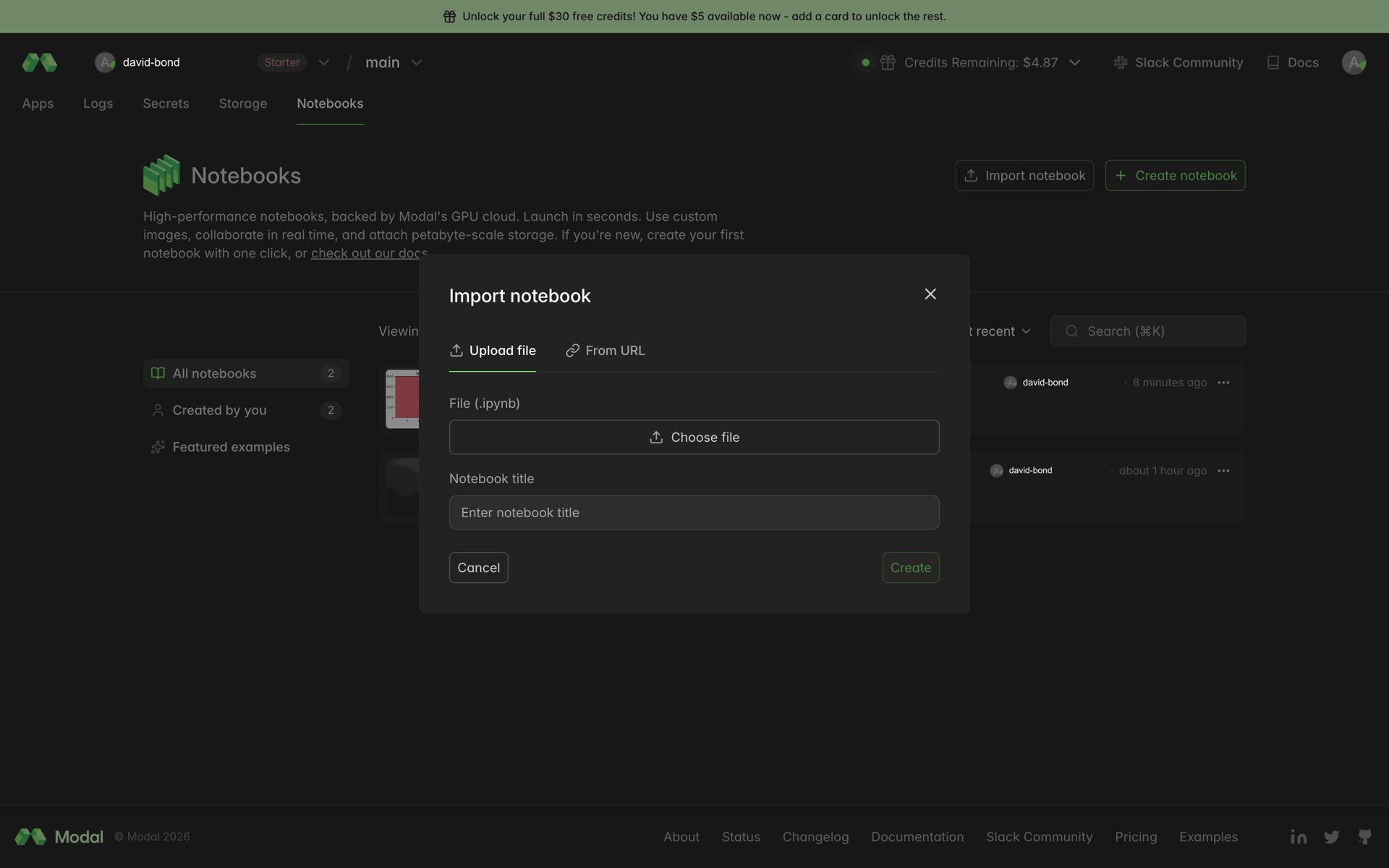The width and height of the screenshot is (1389, 868).
Task: Open Modal's GitHub page from footer
Action: (1364, 837)
